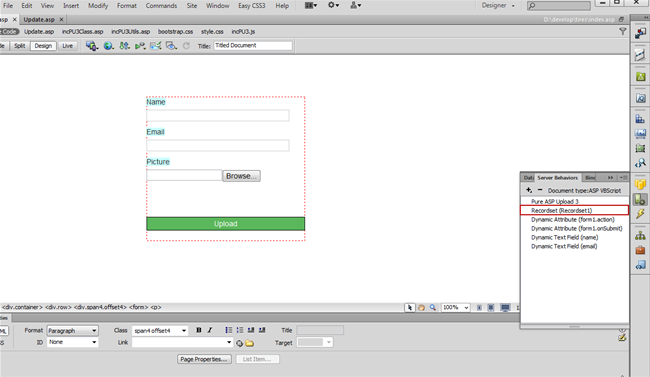Switch to Split view
This screenshot has height=377, width=650.
(19, 46)
